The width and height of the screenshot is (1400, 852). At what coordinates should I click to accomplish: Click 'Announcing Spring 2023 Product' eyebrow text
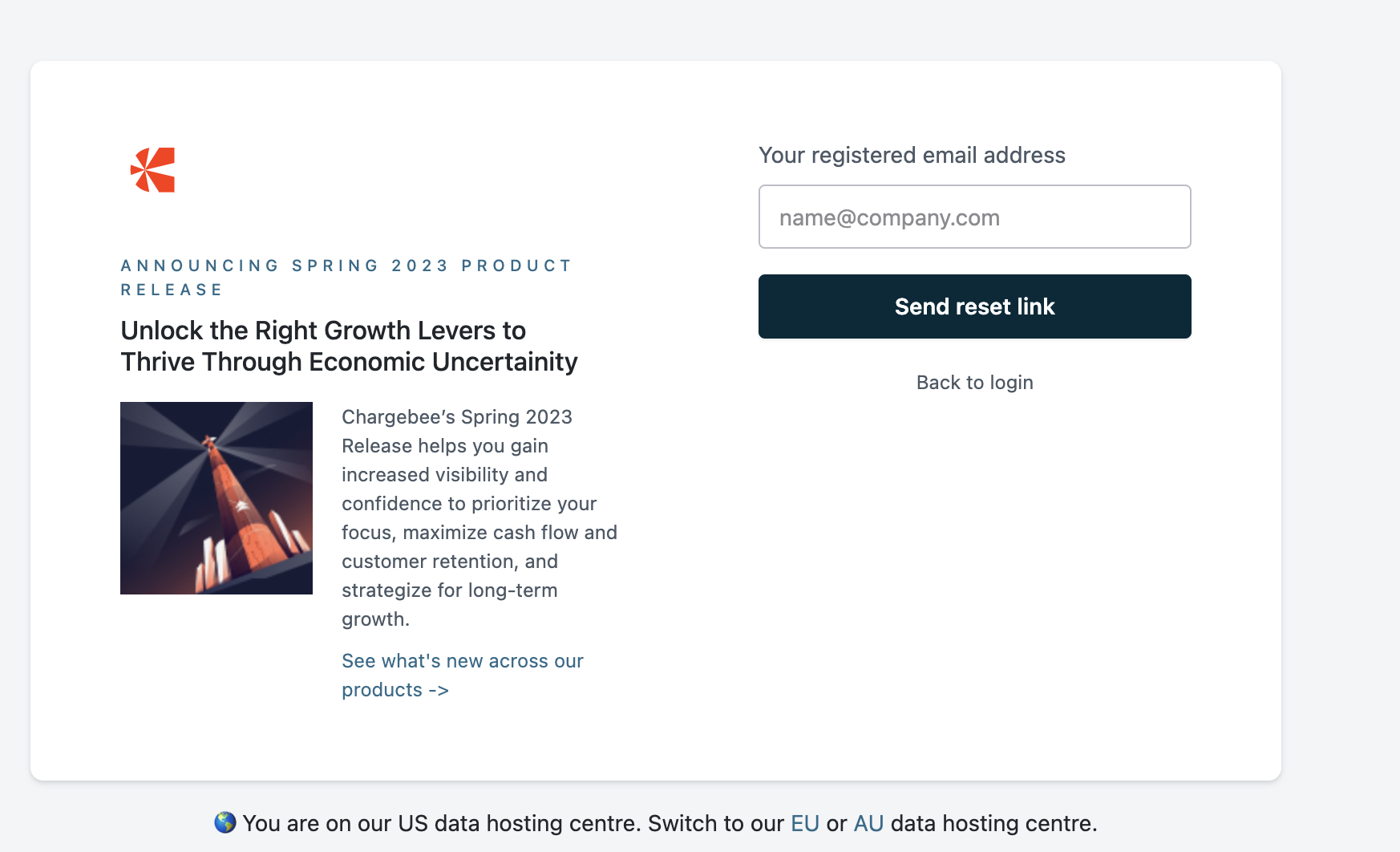click(x=346, y=266)
